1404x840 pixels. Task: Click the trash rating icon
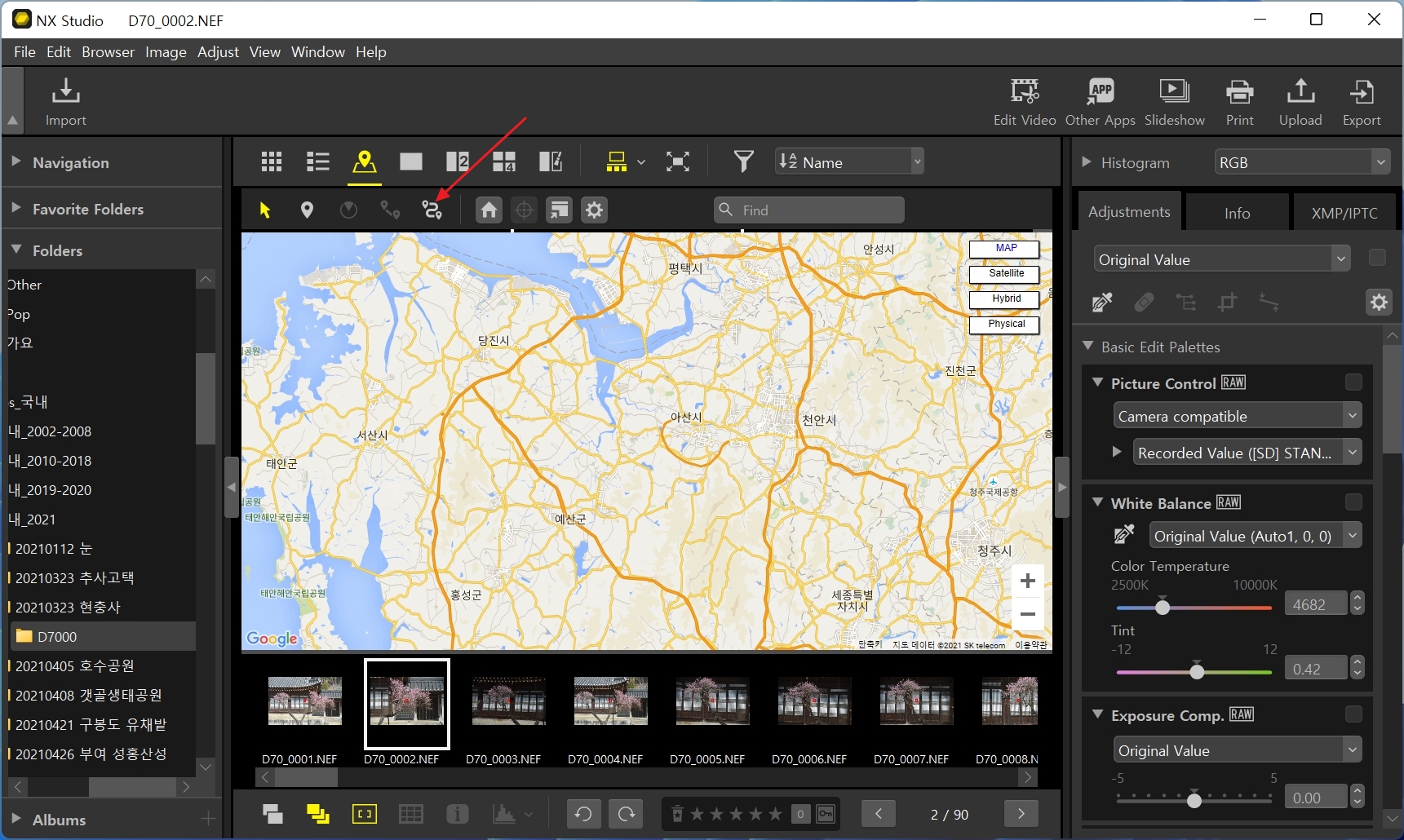(x=677, y=814)
